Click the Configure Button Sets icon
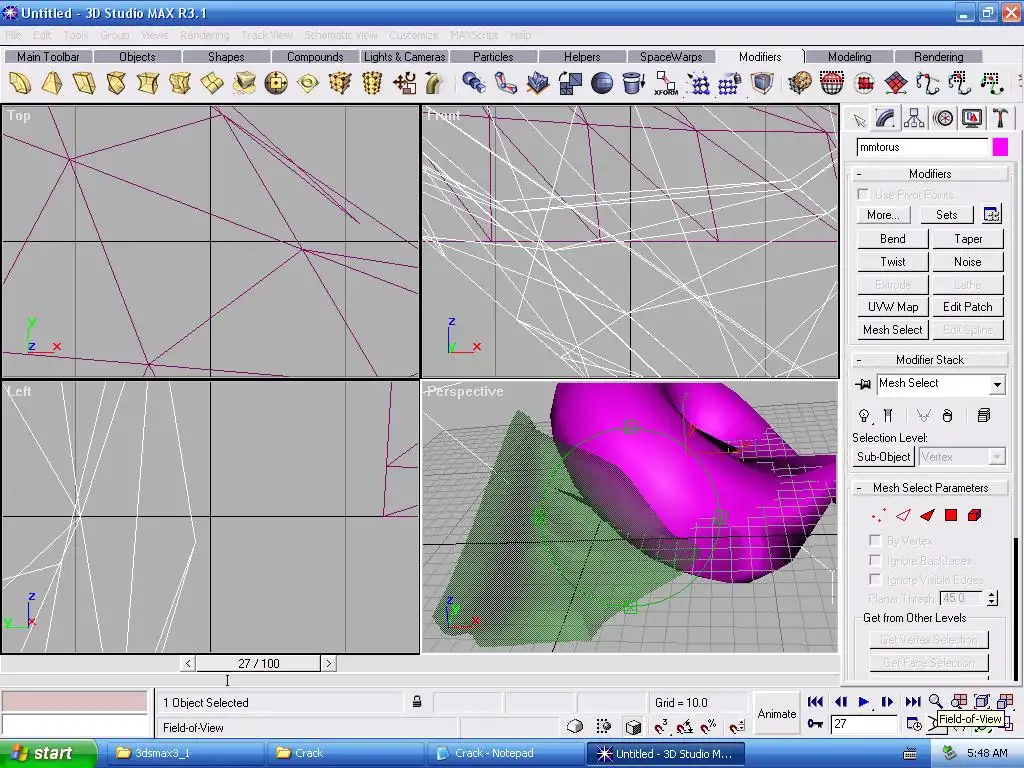 pos(991,214)
